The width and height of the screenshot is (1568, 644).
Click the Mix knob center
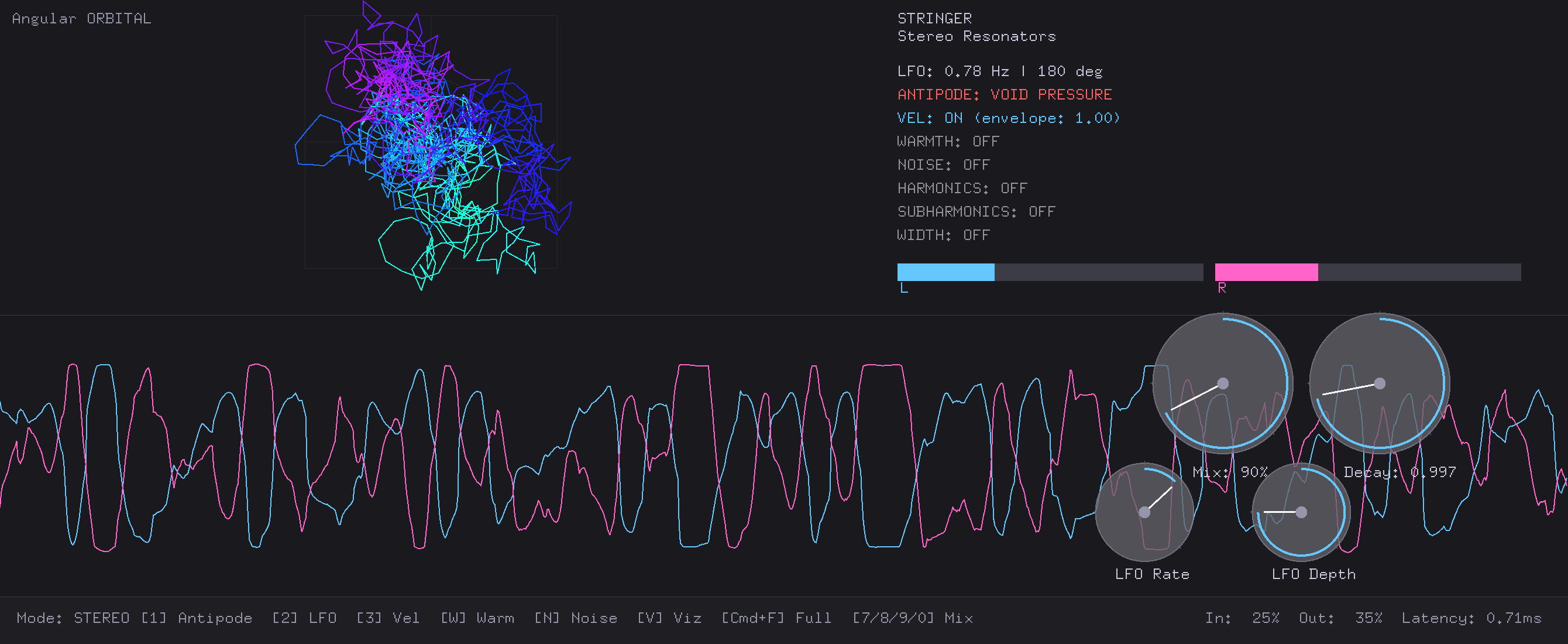pos(1222,383)
